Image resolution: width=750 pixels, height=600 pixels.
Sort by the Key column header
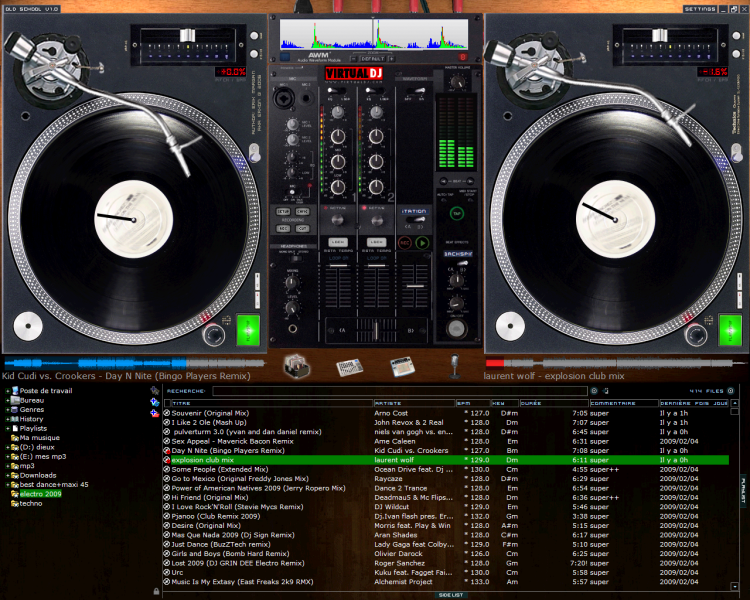[x=505, y=403]
